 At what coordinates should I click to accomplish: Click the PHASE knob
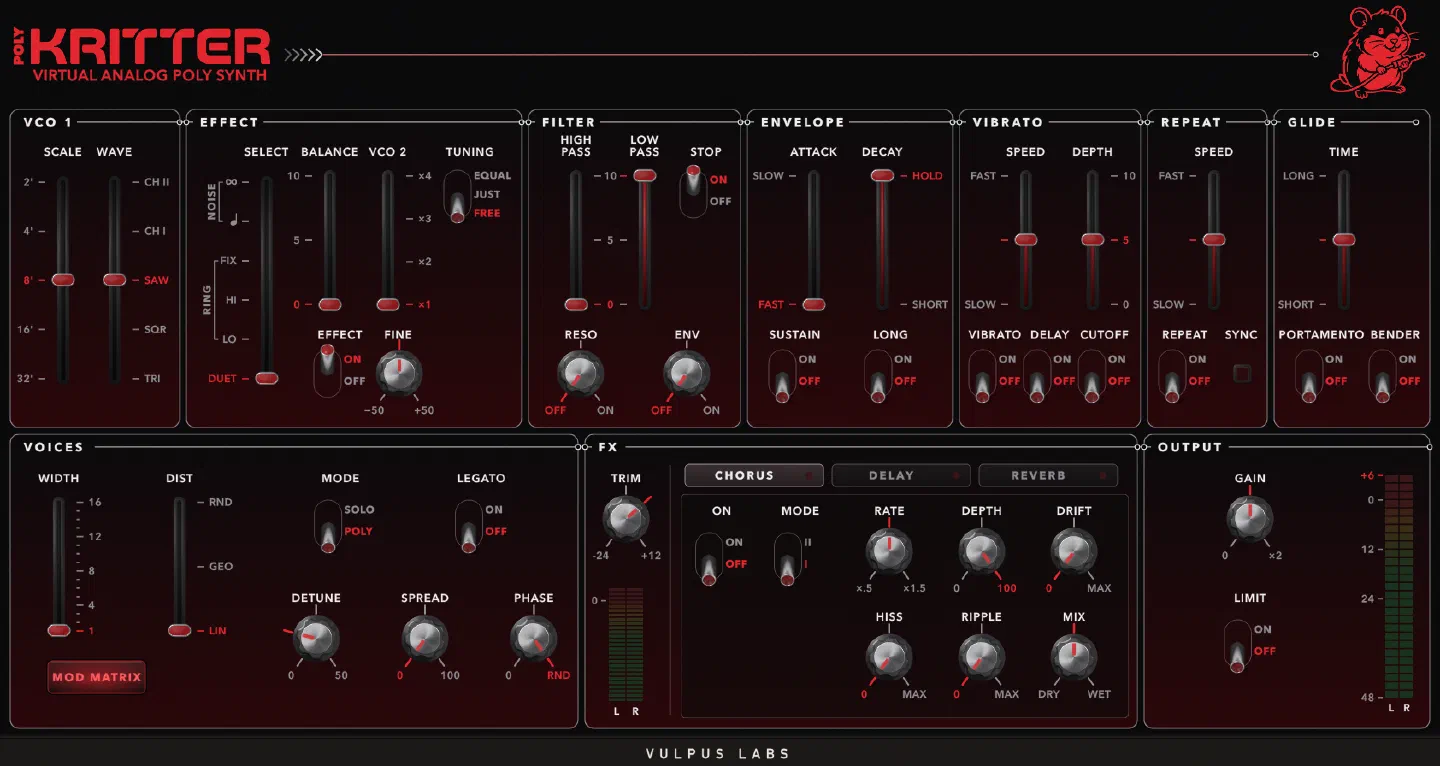(534, 638)
